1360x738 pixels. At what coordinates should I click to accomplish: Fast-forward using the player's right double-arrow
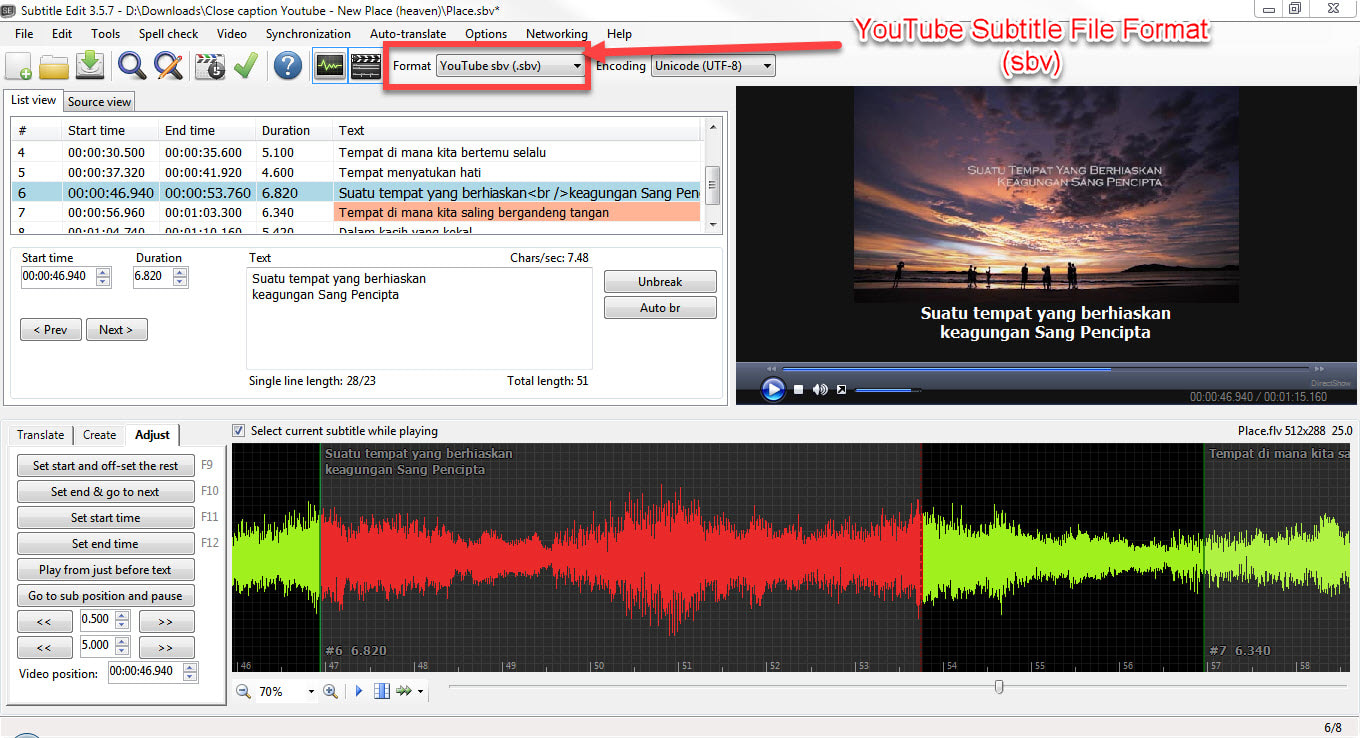(x=1319, y=368)
